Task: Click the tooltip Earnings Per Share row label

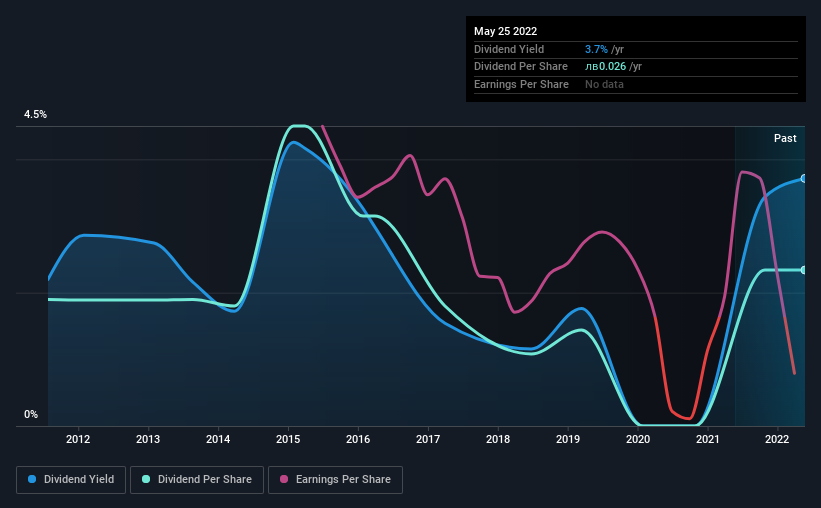Action: (522, 84)
